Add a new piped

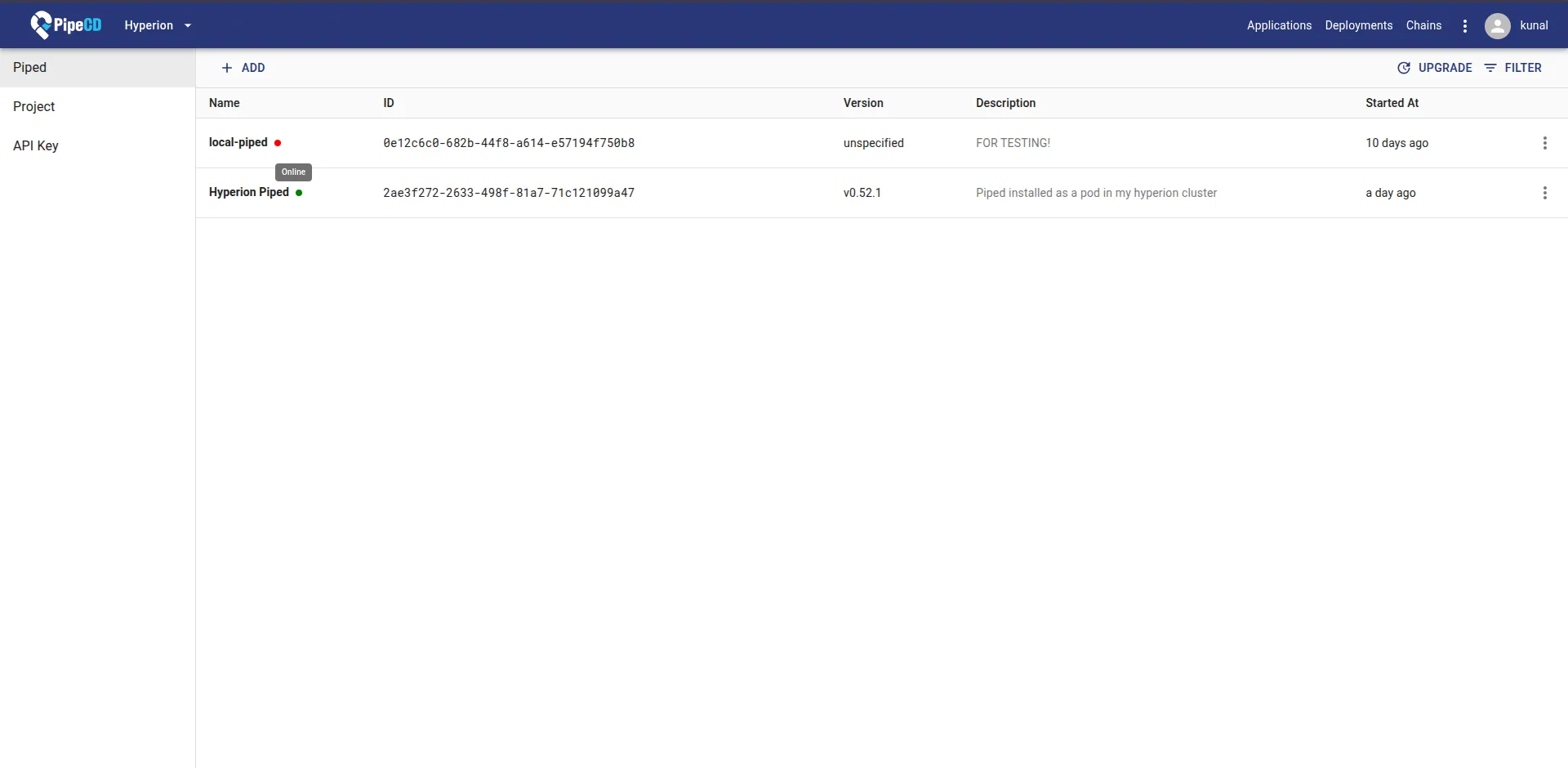243,68
